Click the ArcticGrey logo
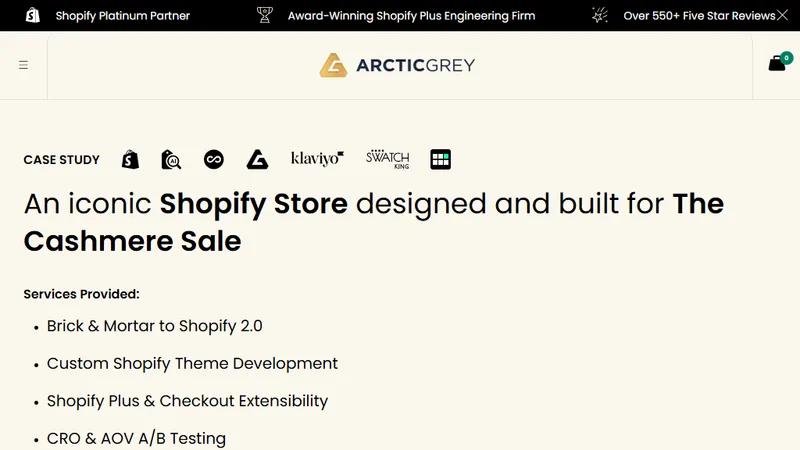 pos(397,65)
